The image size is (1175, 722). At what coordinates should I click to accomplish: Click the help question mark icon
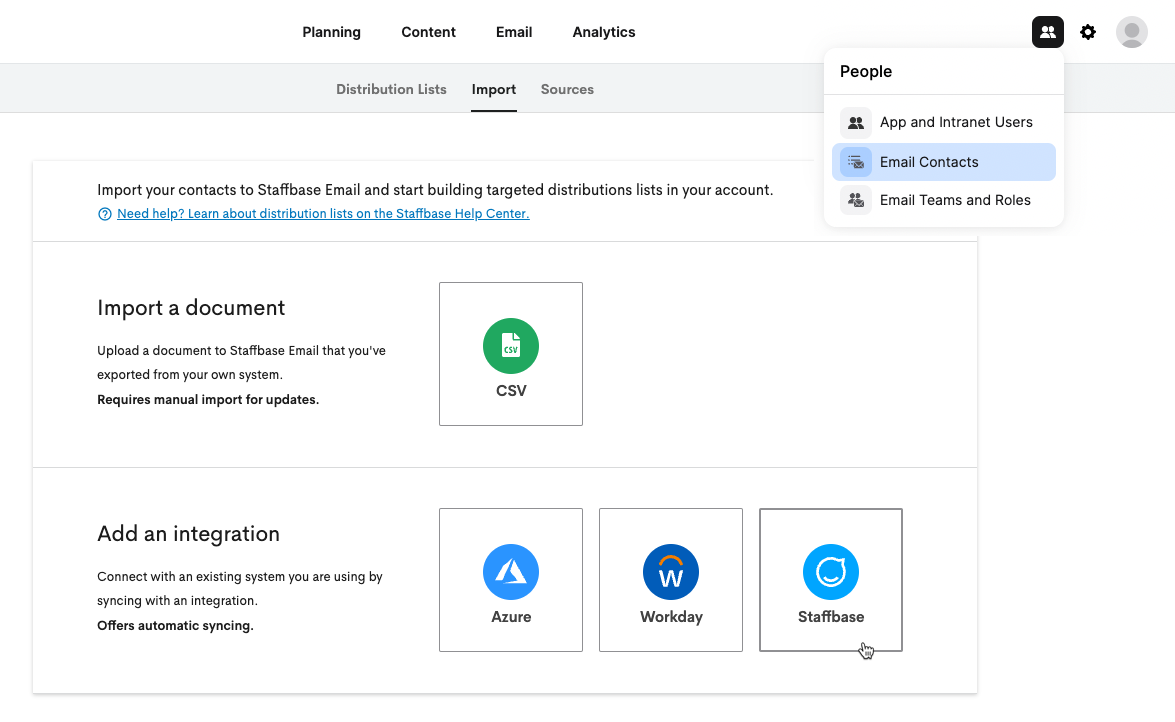(x=105, y=214)
